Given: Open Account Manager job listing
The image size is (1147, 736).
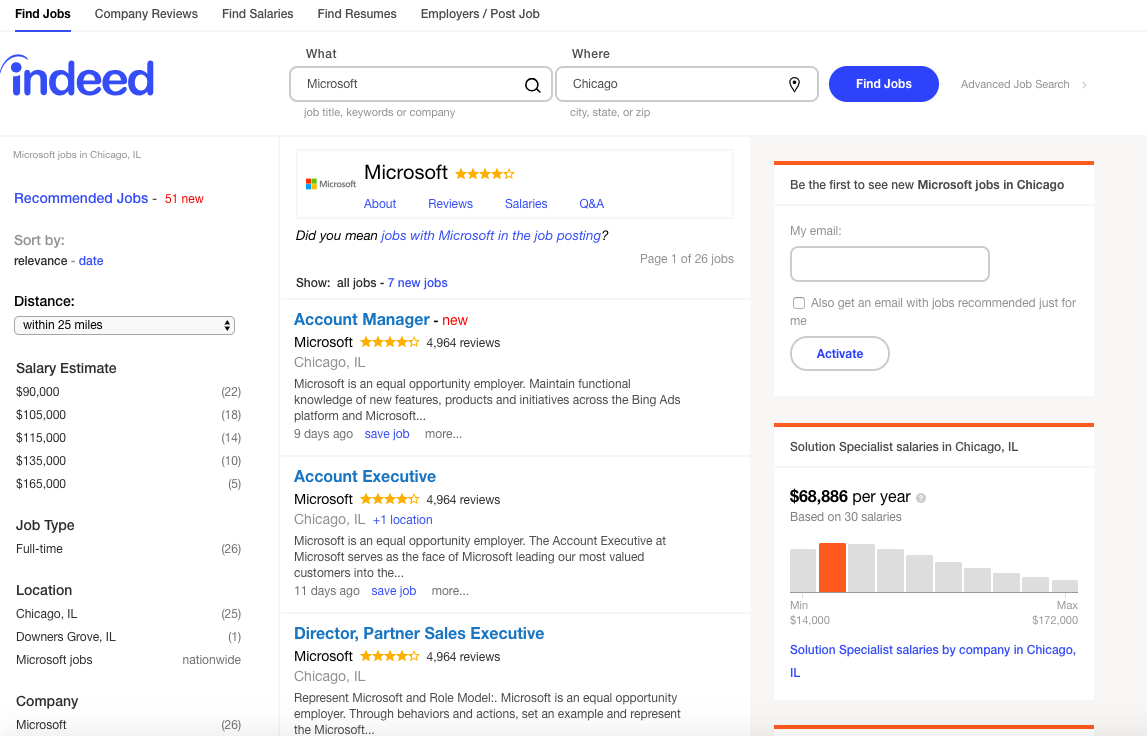Looking at the screenshot, I should (x=361, y=320).
